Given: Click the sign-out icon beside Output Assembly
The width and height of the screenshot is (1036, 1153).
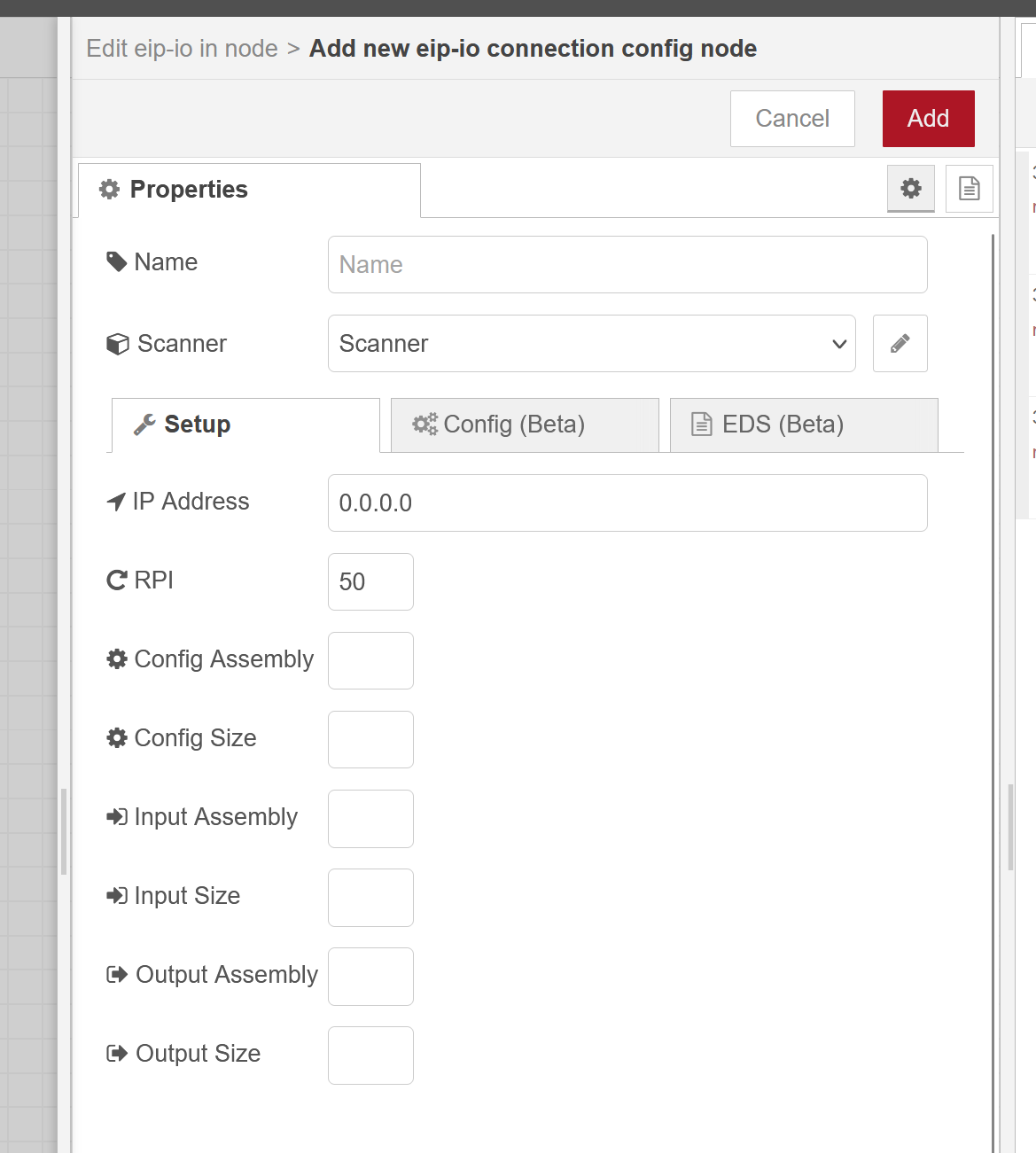Looking at the screenshot, I should click(117, 974).
